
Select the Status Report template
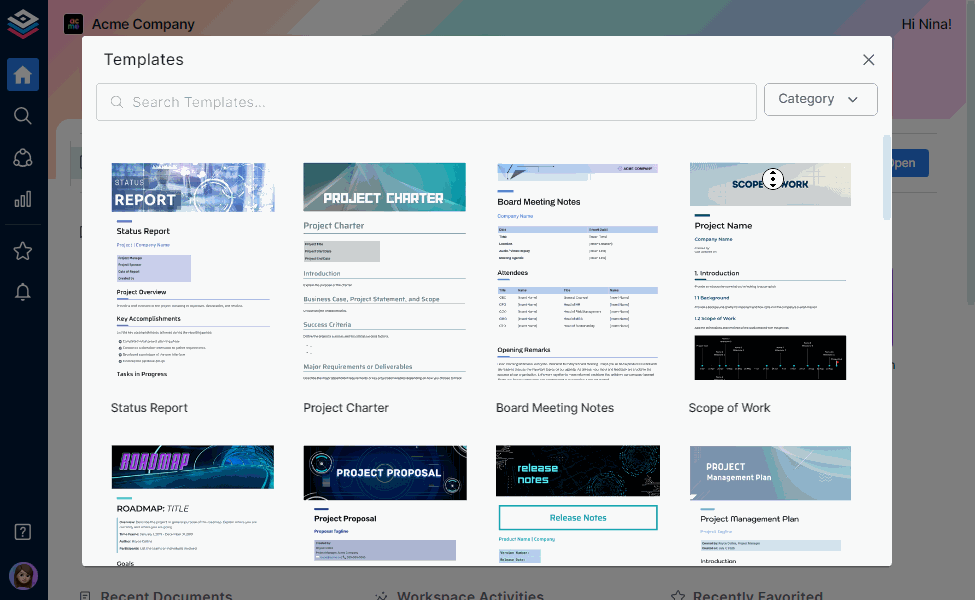192,280
